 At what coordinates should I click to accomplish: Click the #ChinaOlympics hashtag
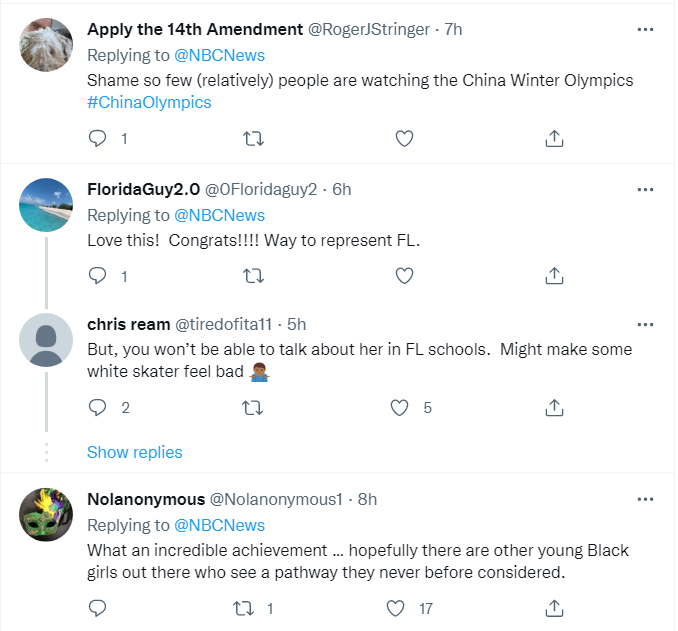(x=149, y=102)
